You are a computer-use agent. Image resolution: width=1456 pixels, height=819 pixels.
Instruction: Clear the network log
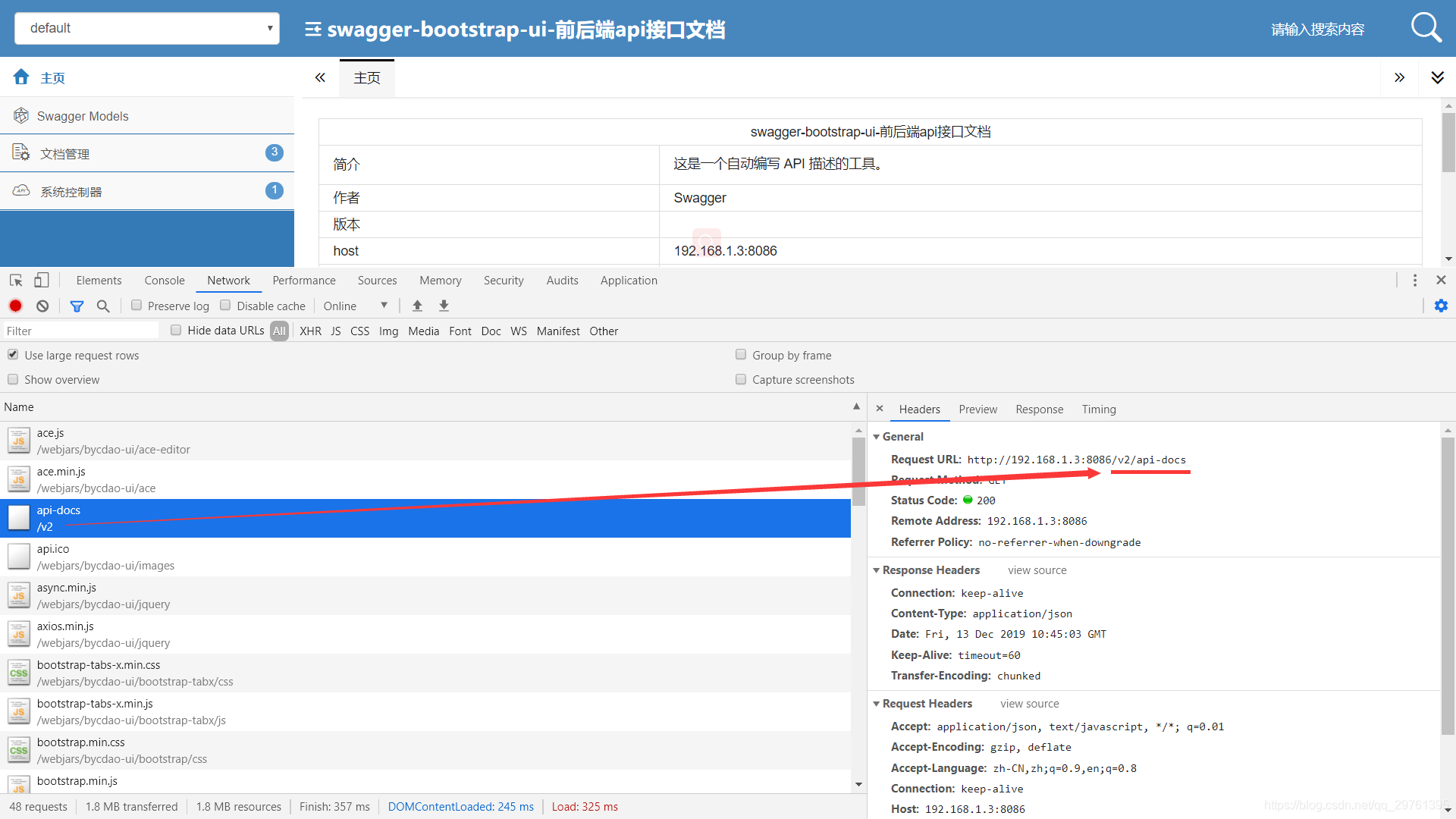pyautogui.click(x=42, y=306)
